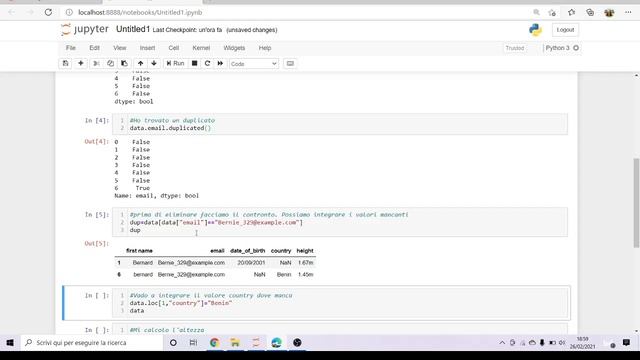Run the selected cell
The height and width of the screenshot is (360, 640).
pos(175,63)
